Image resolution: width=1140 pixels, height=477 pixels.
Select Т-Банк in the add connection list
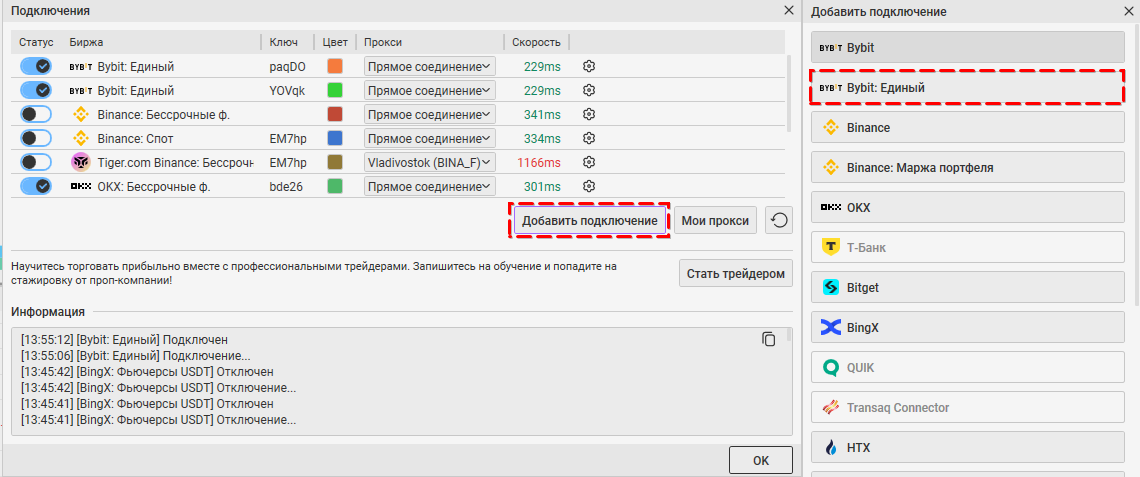[x=968, y=247]
